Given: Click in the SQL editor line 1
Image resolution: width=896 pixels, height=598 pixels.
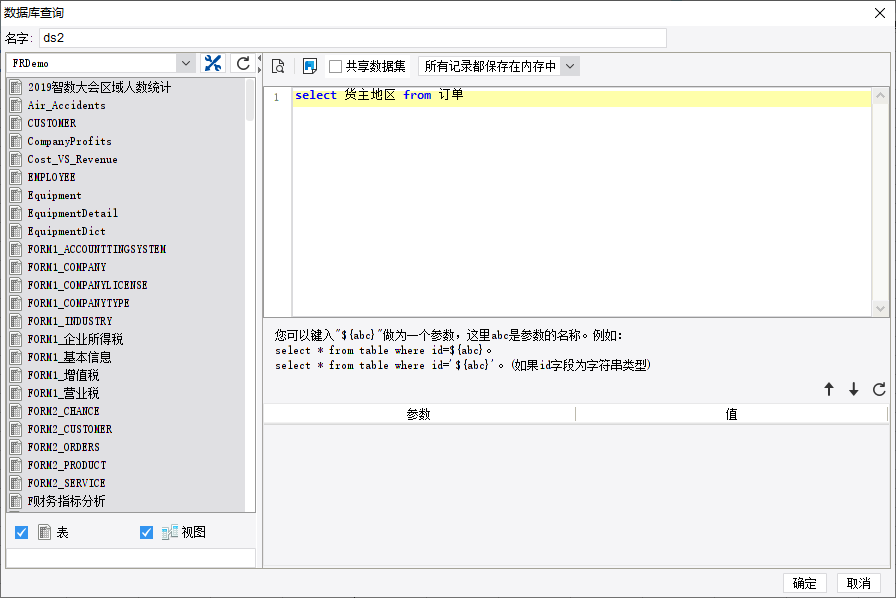Looking at the screenshot, I should [x=582, y=95].
